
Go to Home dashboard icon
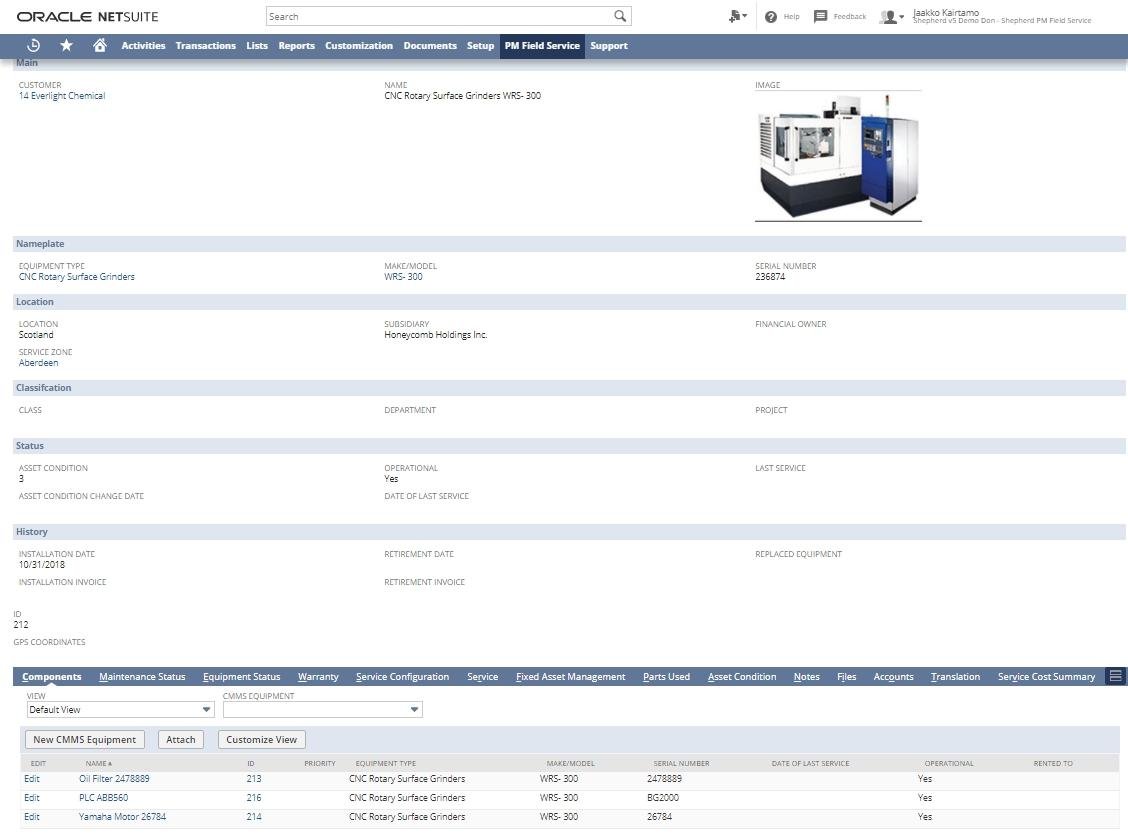(x=100, y=45)
